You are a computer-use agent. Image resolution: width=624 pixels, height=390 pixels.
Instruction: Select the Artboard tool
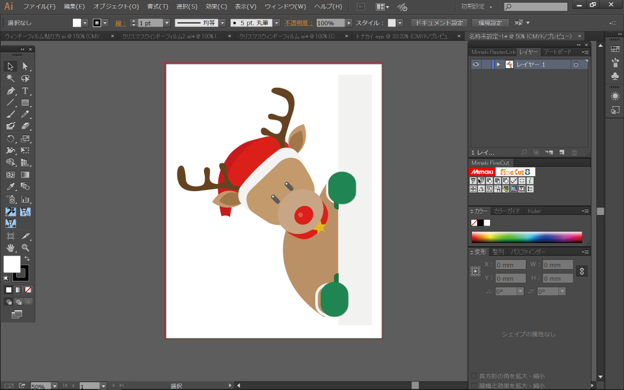(x=10, y=236)
